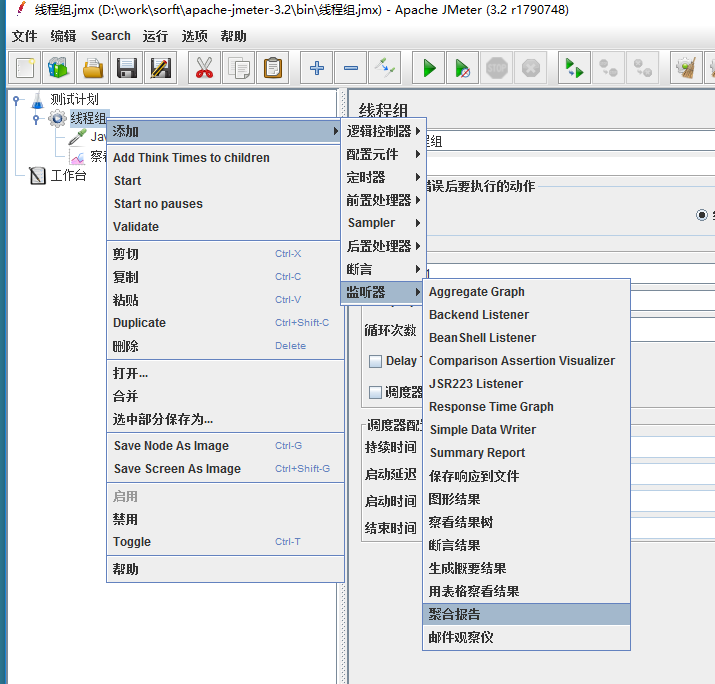The height and width of the screenshot is (684, 715).
Task: Open the 帮助 menu in menu bar
Action: (233, 36)
